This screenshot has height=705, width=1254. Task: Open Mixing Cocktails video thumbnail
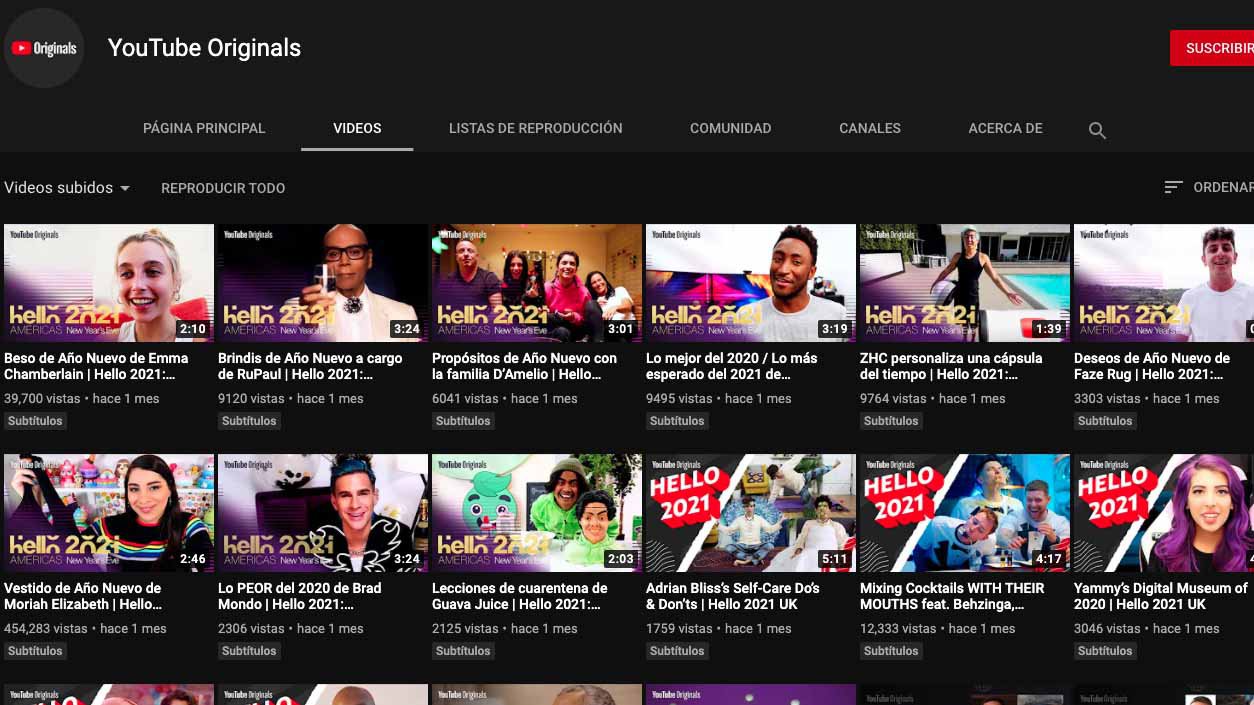pyautogui.click(x=965, y=513)
